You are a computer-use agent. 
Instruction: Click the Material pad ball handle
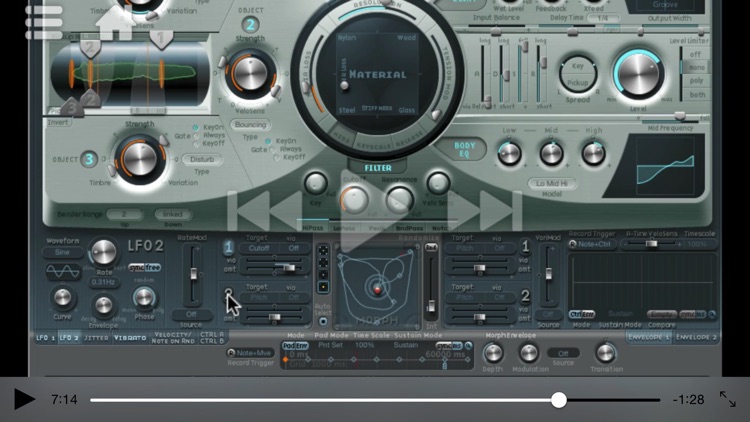click(344, 86)
